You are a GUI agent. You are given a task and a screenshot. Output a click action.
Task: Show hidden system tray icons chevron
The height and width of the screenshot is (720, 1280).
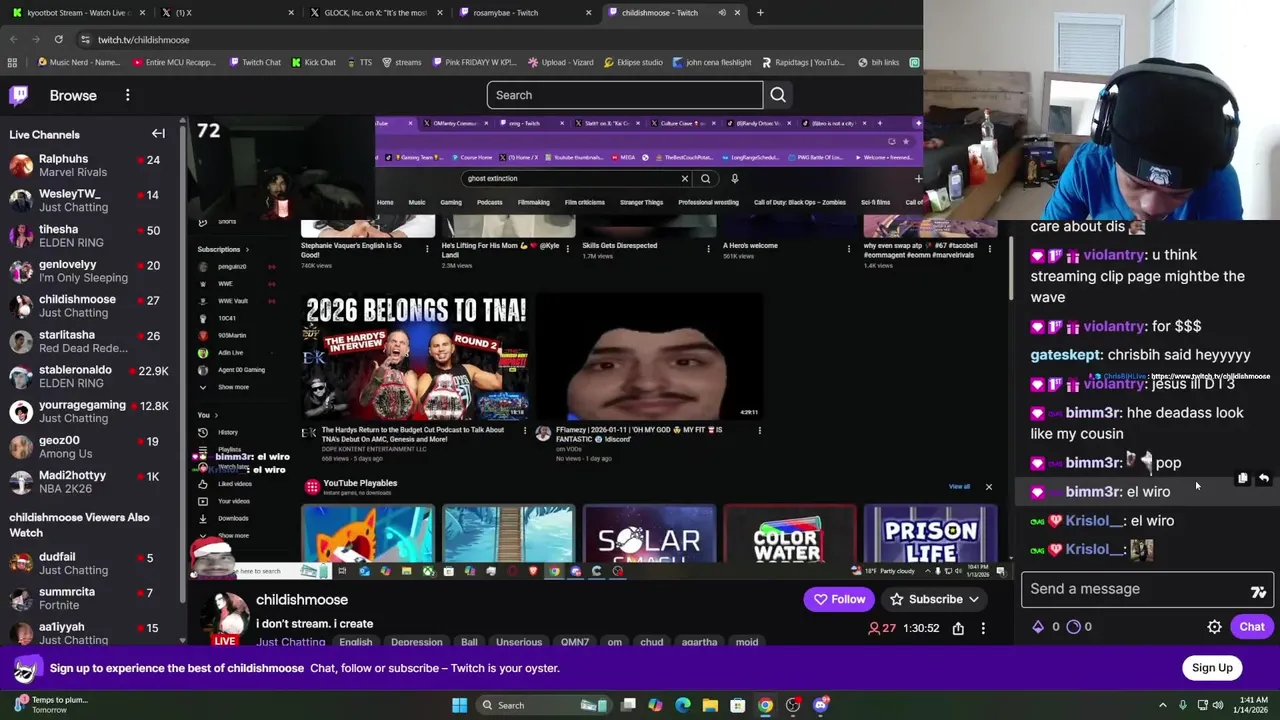pos(1162,705)
